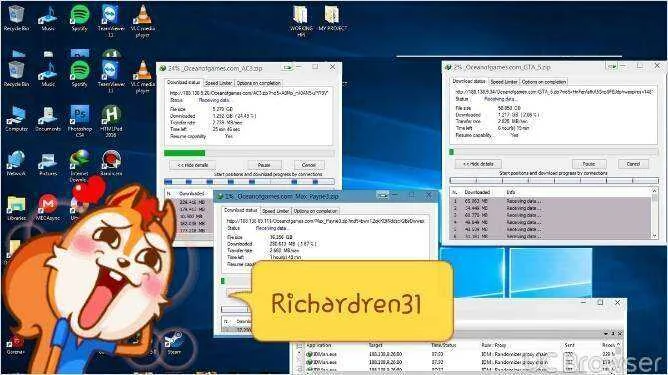Open the WORKING HR folder
The width and height of the screenshot is (668, 375).
coord(301,20)
